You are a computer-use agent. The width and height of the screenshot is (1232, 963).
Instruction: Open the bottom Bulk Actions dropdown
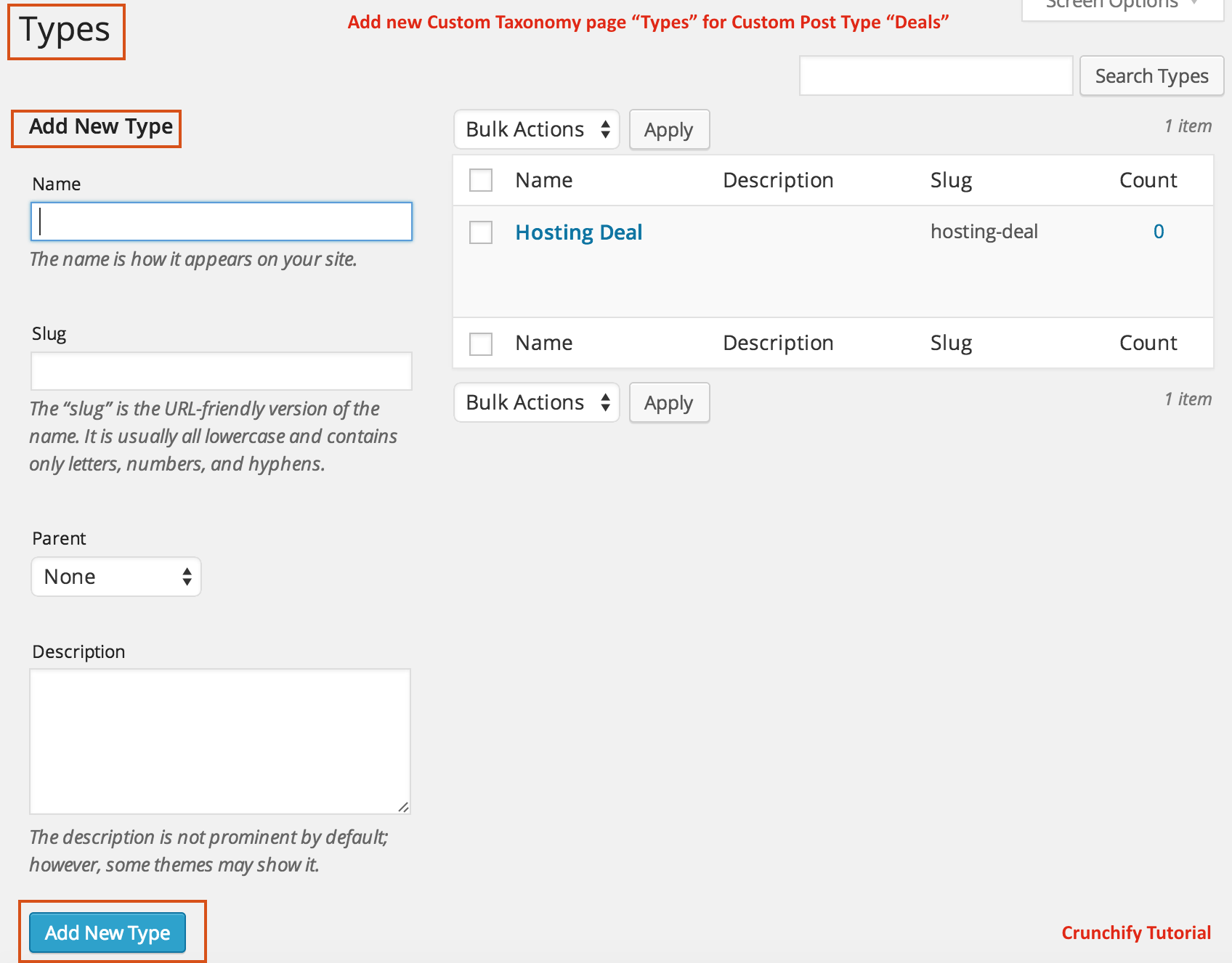(x=536, y=402)
